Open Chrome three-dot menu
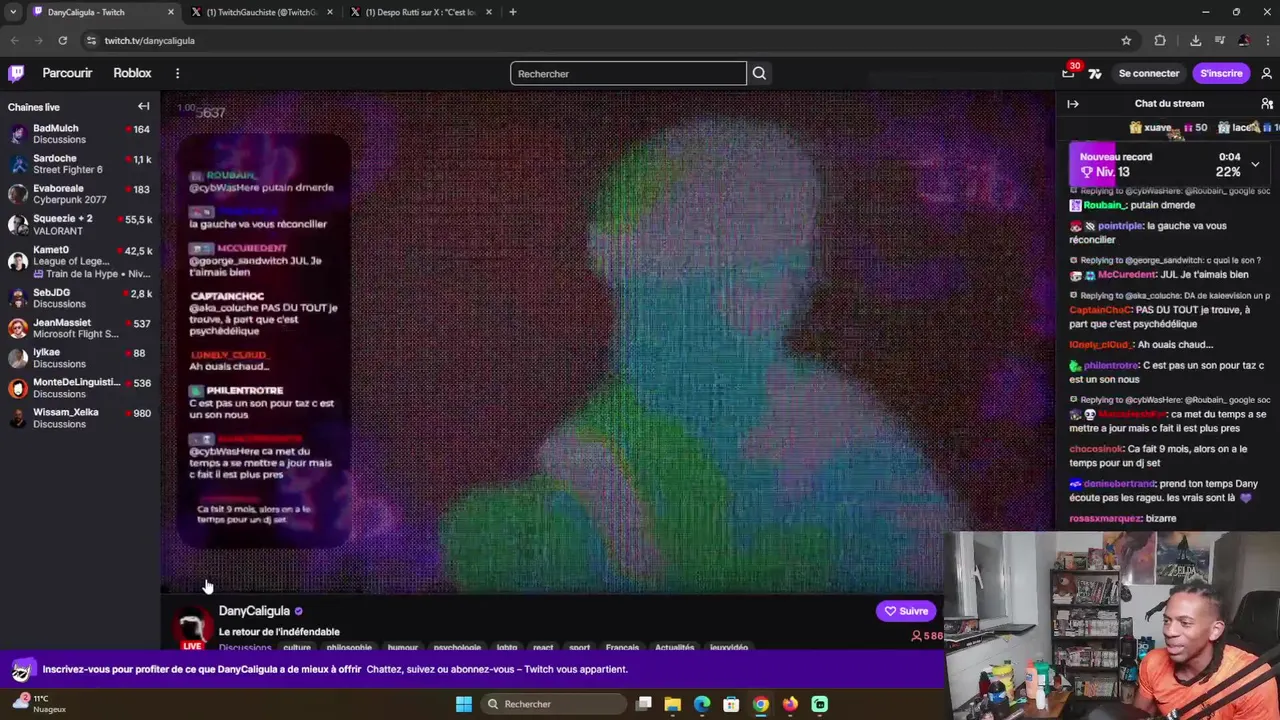Screen dimensions: 1280x720 coord(1267,40)
